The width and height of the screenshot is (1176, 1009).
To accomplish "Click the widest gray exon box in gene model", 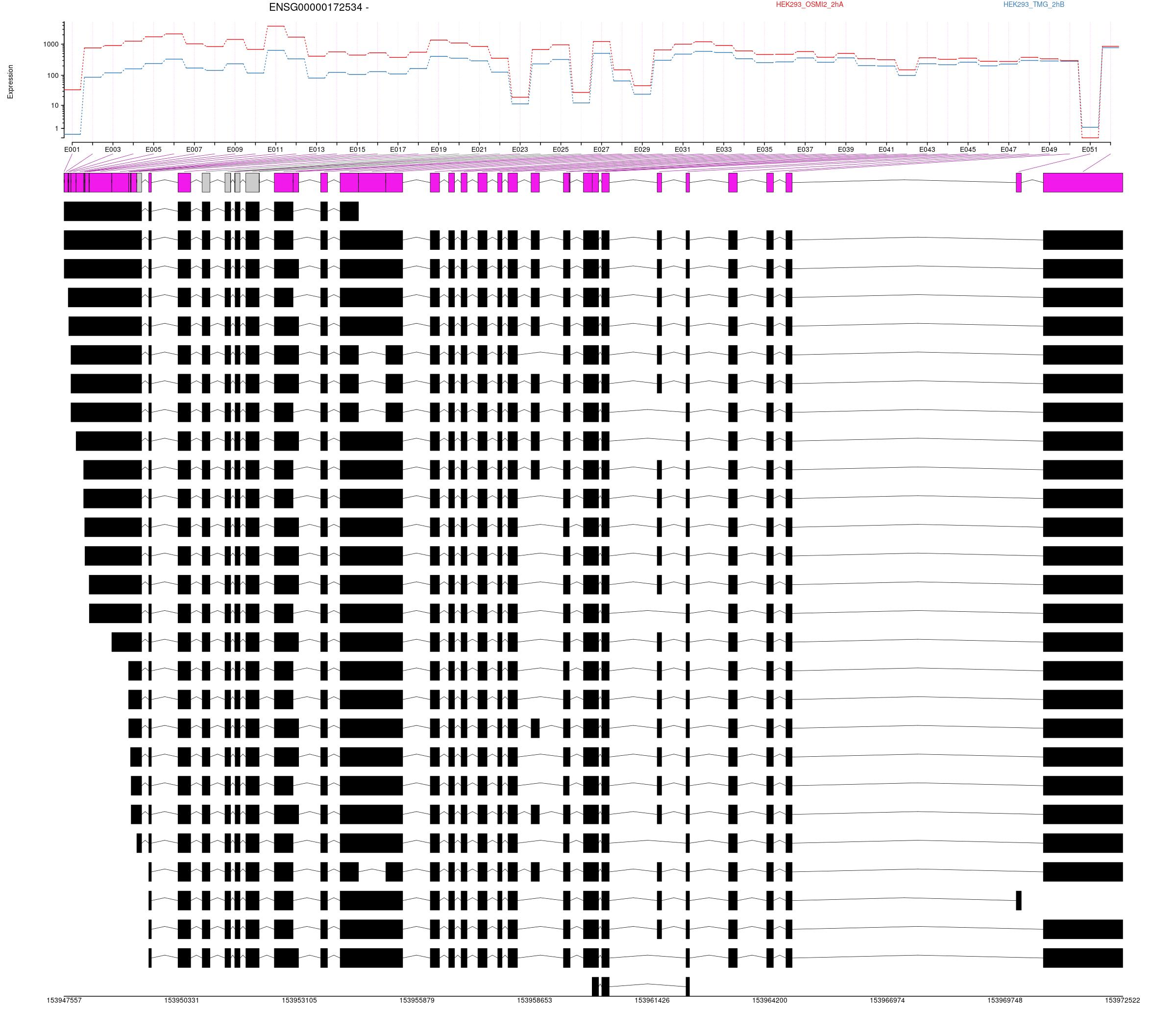I will (x=252, y=183).
